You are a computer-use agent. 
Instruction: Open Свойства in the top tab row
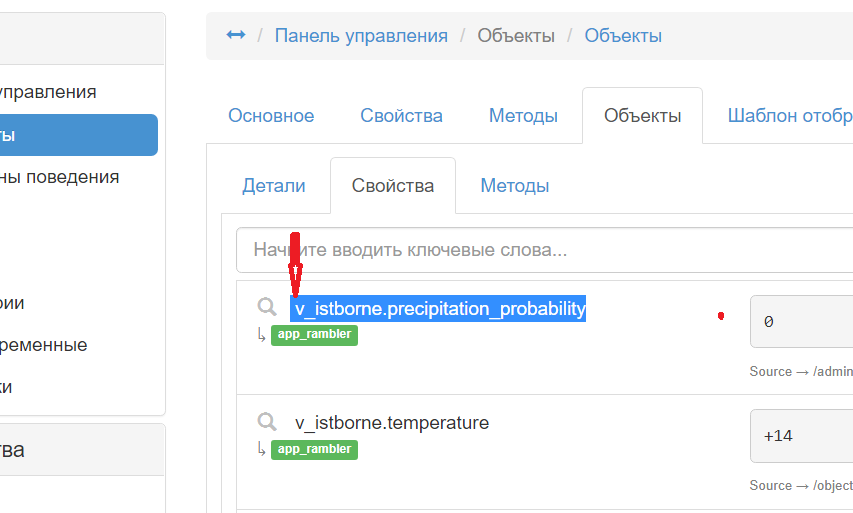pos(401,116)
